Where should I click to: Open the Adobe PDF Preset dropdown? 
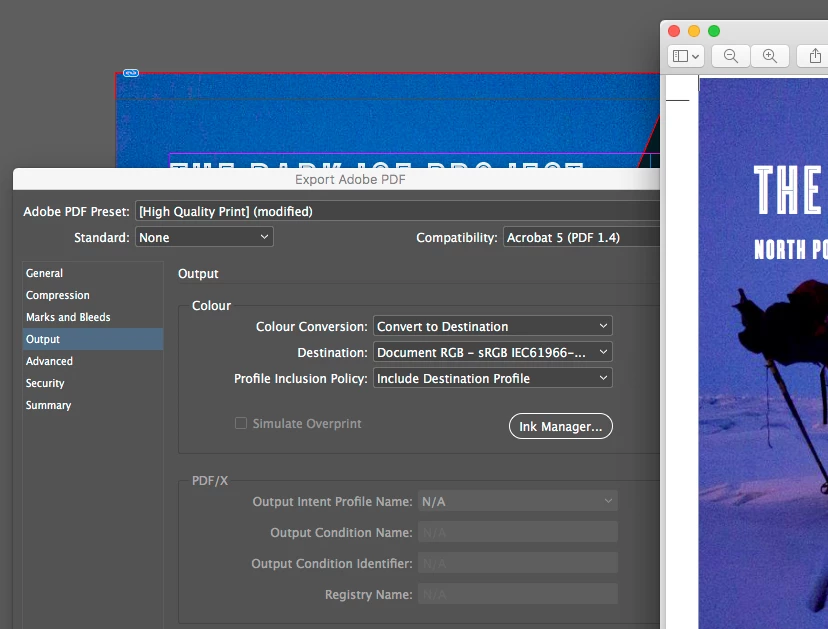pyautogui.click(x=398, y=211)
